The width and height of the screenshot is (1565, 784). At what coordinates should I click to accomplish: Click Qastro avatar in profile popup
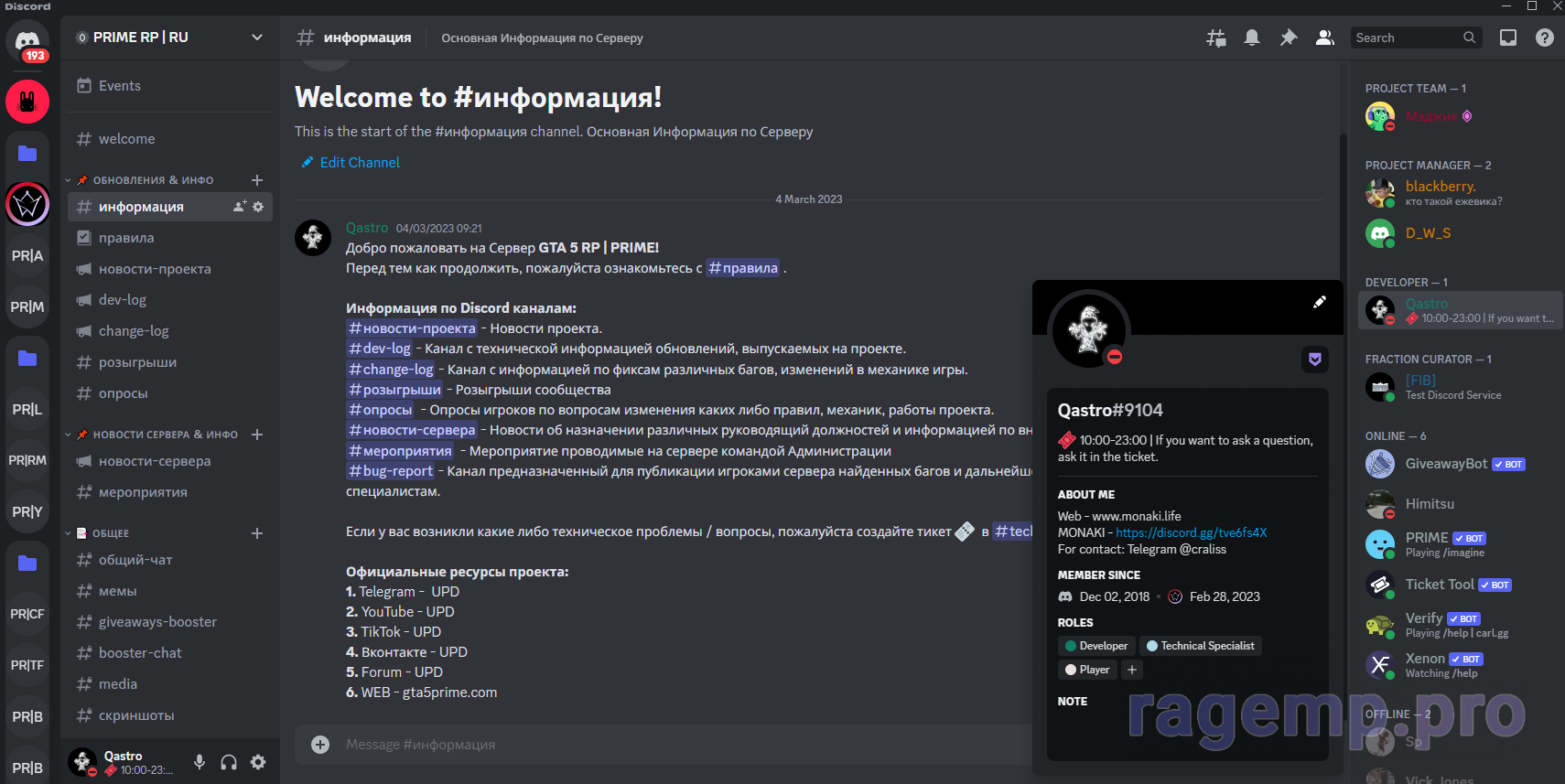[x=1088, y=329]
